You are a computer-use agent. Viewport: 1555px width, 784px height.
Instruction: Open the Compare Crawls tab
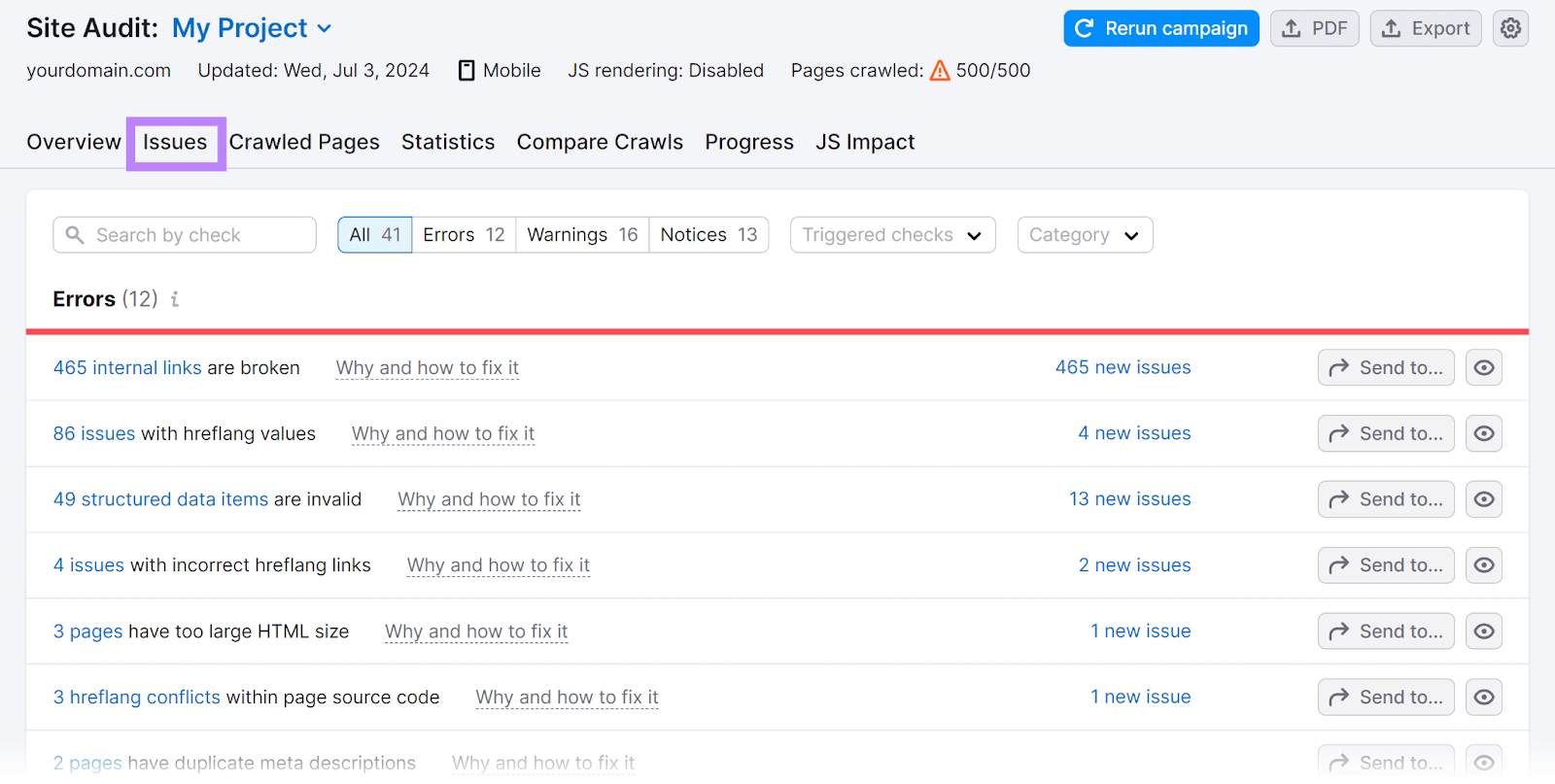tap(600, 142)
